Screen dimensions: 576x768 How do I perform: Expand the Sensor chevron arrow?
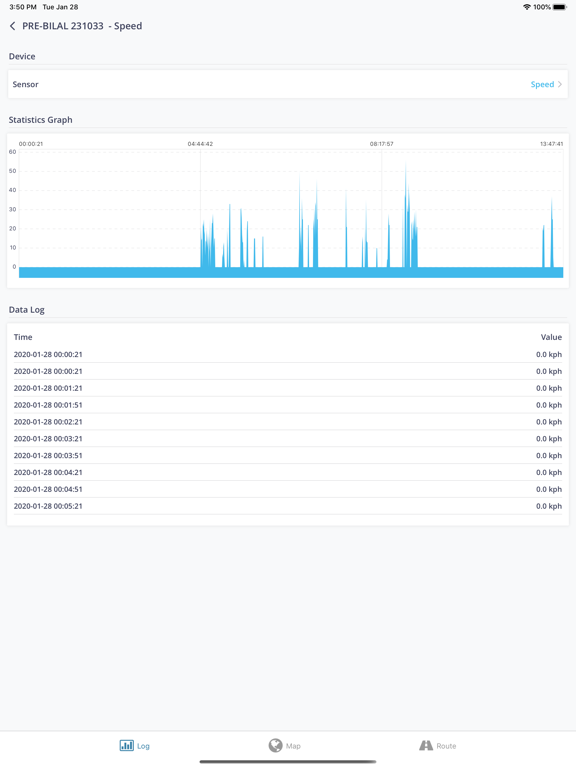click(x=560, y=84)
